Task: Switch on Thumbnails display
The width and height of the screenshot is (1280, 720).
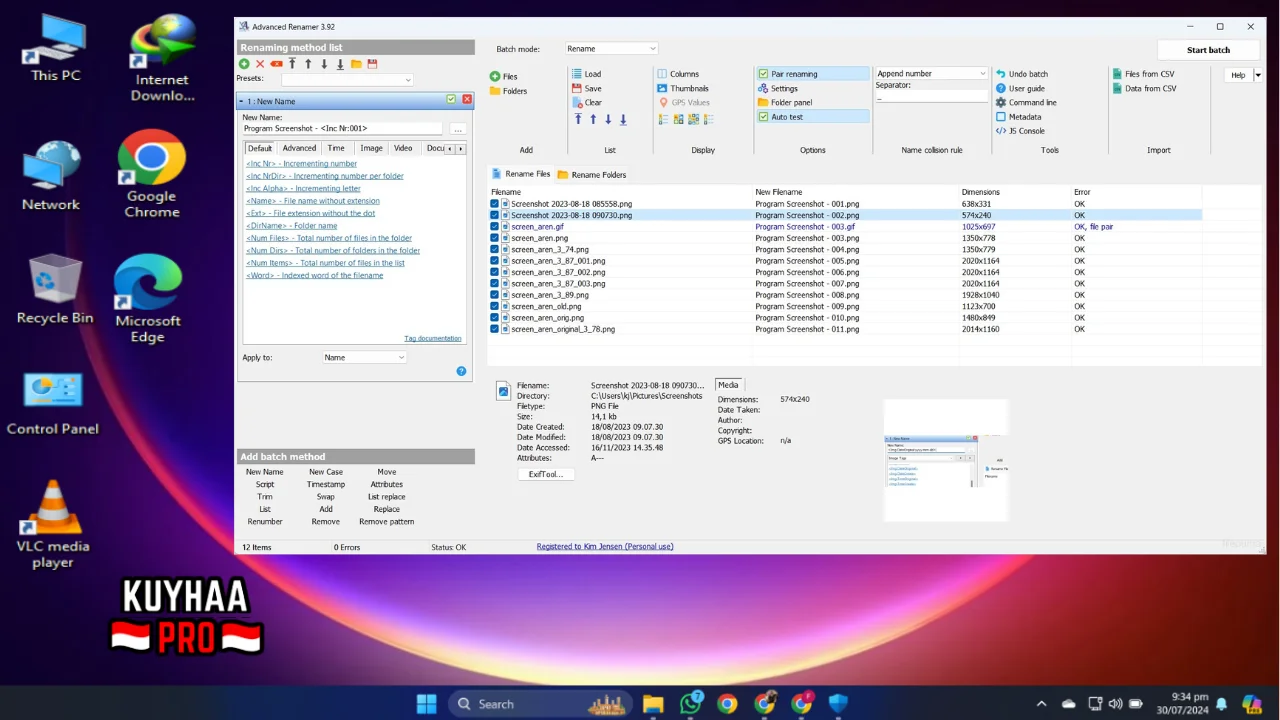Action: pos(683,88)
